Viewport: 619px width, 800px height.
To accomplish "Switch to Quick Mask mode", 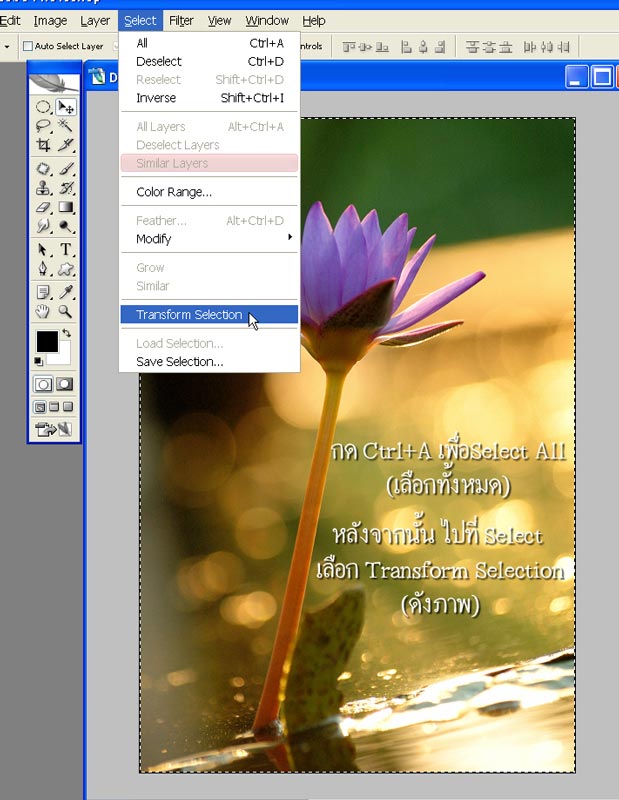I will 64,384.
